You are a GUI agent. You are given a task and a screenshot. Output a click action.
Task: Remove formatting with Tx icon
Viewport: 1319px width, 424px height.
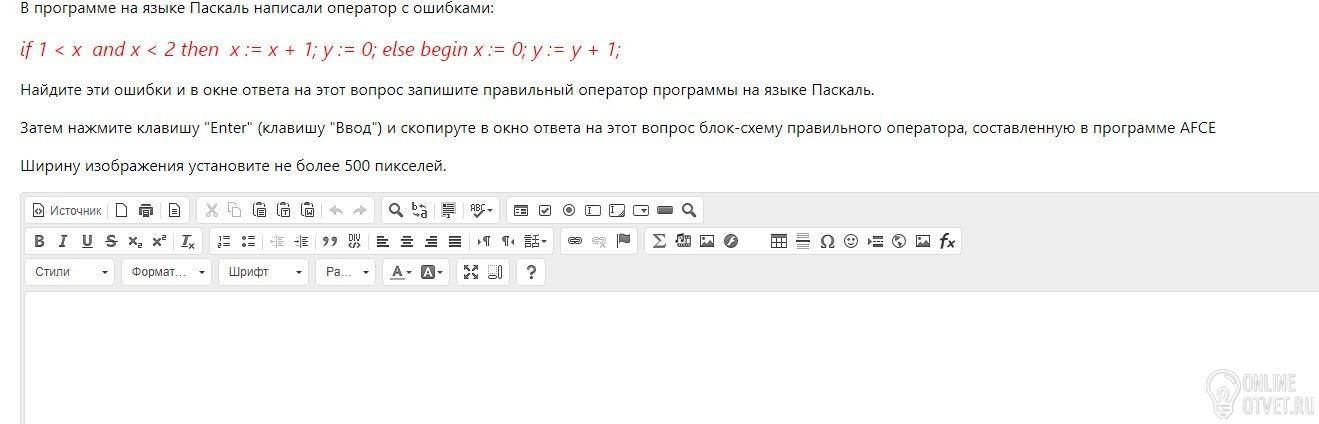click(188, 241)
